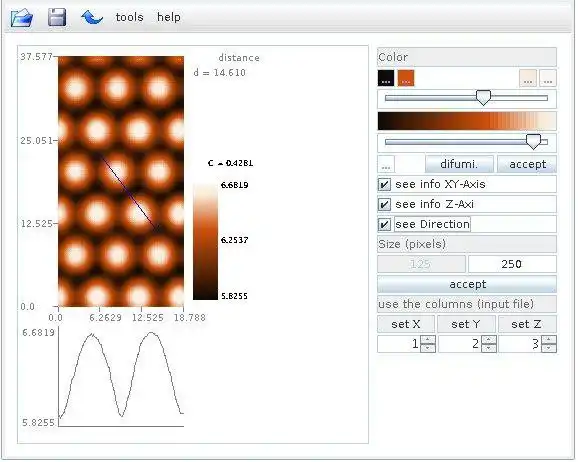Click the Z column value field showing 3
Viewport: 578px width, 462px height.
point(520,344)
